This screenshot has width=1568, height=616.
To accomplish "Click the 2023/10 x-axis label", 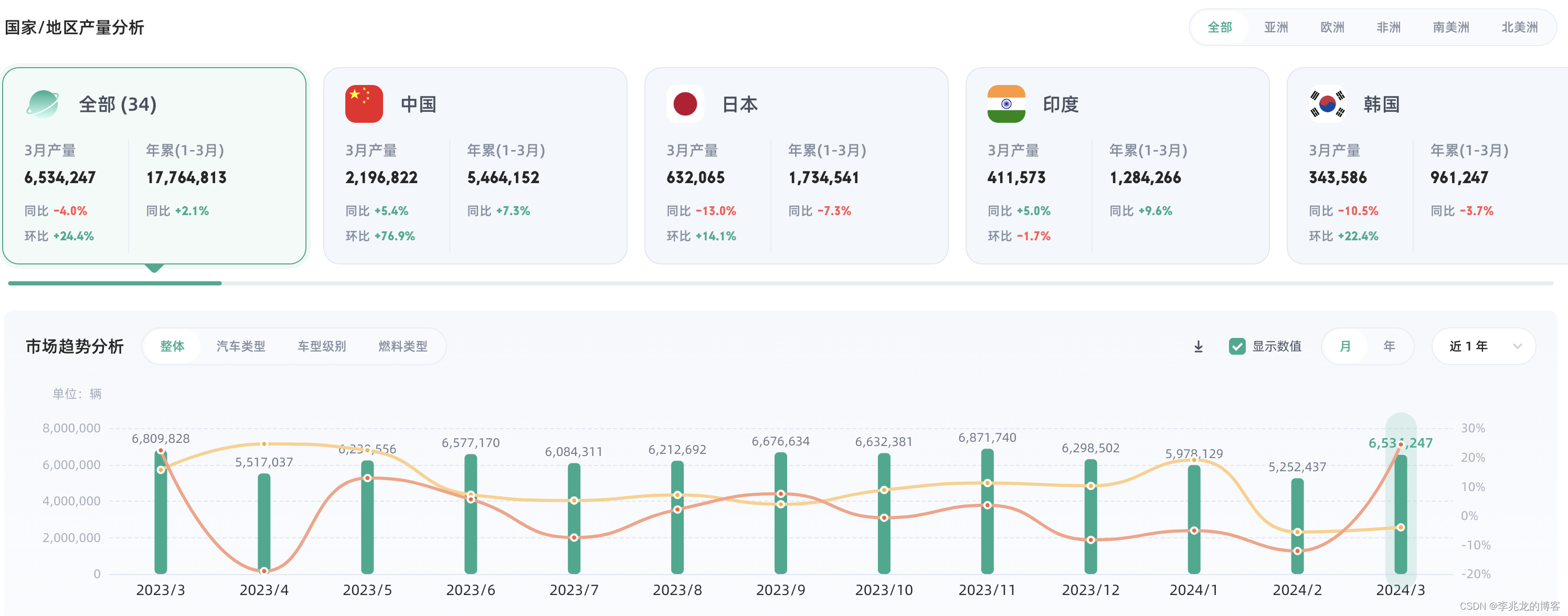I will pyautogui.click(x=884, y=590).
